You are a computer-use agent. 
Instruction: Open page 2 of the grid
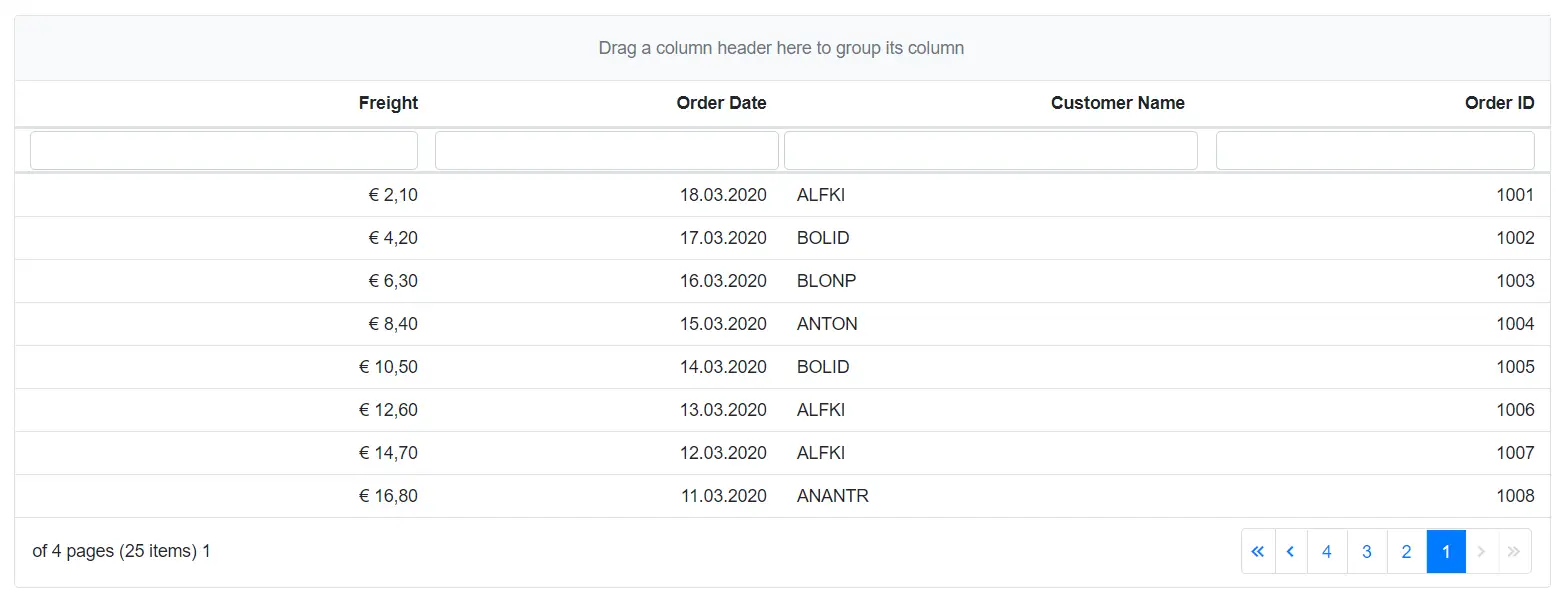pyautogui.click(x=1406, y=551)
